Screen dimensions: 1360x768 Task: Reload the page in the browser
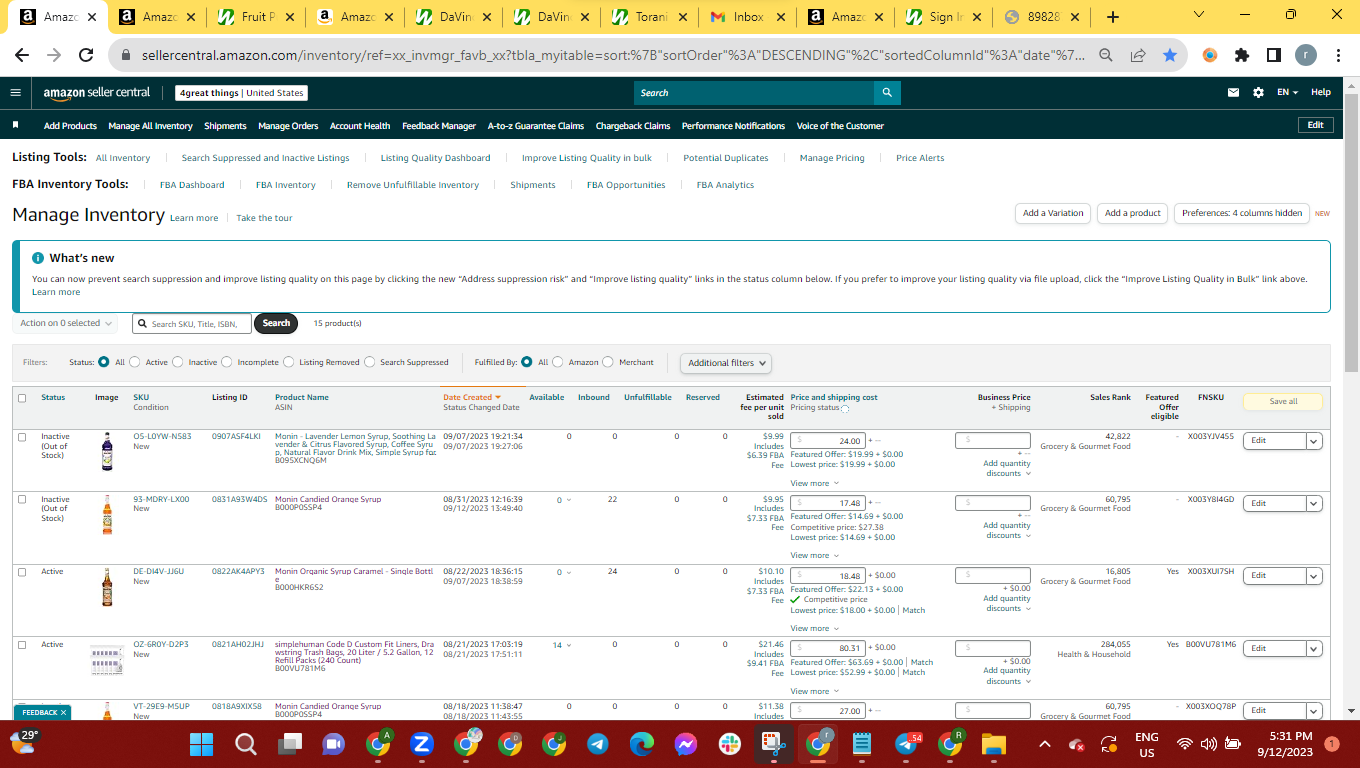coord(86,56)
